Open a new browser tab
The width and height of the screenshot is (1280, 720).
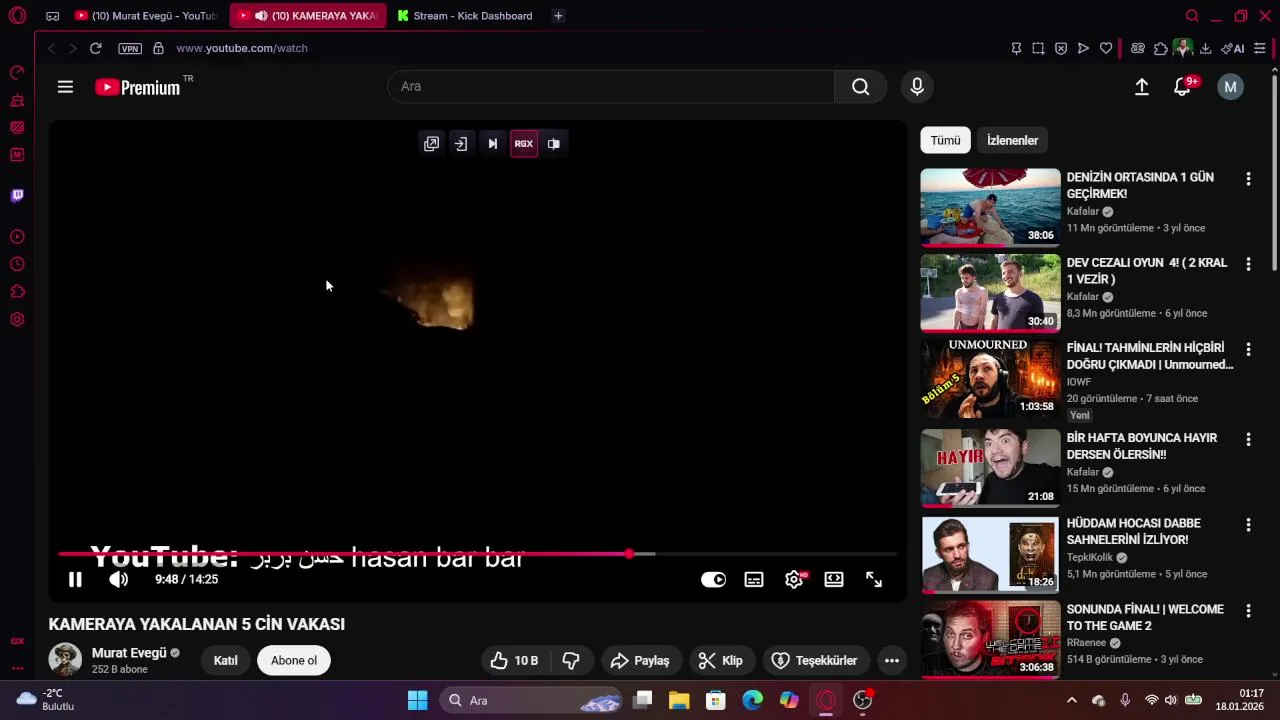[x=558, y=16]
